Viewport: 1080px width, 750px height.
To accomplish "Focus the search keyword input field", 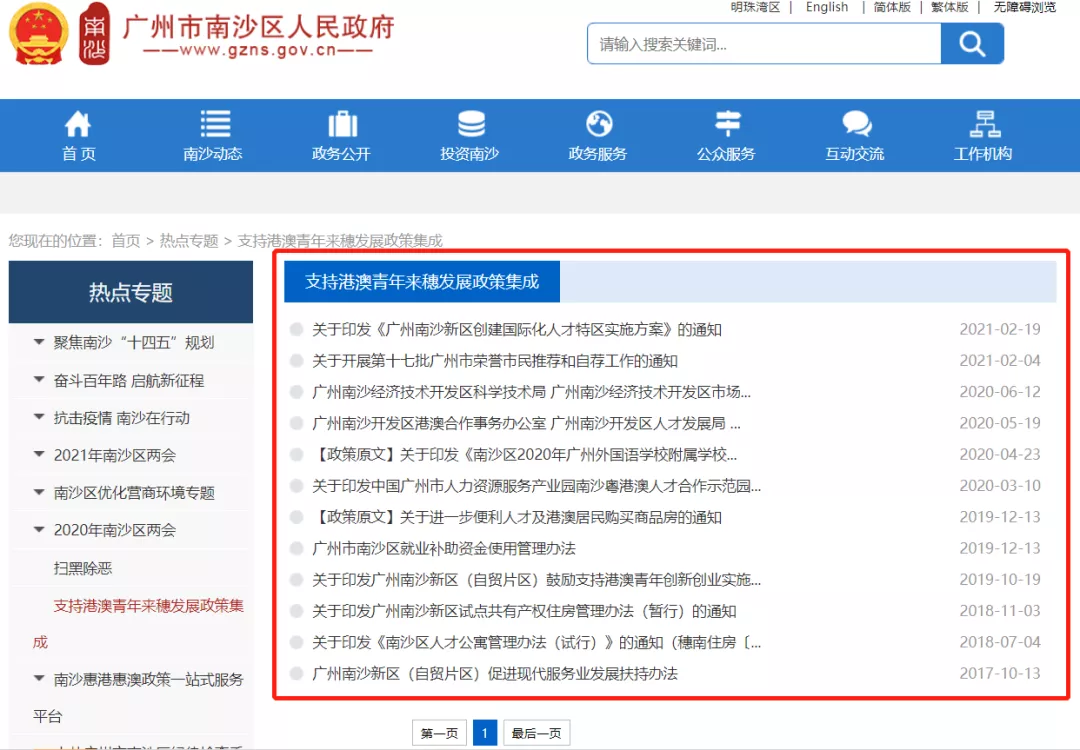I will (x=764, y=43).
